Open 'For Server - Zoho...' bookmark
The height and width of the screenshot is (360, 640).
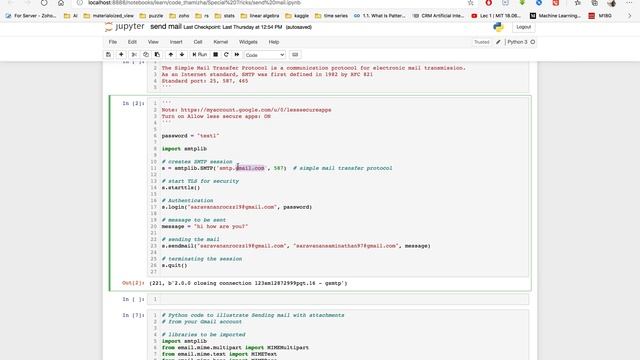point(31,16)
